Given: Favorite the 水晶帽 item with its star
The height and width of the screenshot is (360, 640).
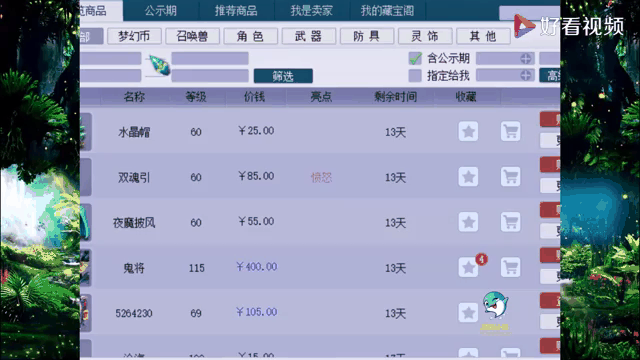Looking at the screenshot, I should pyautogui.click(x=468, y=132).
